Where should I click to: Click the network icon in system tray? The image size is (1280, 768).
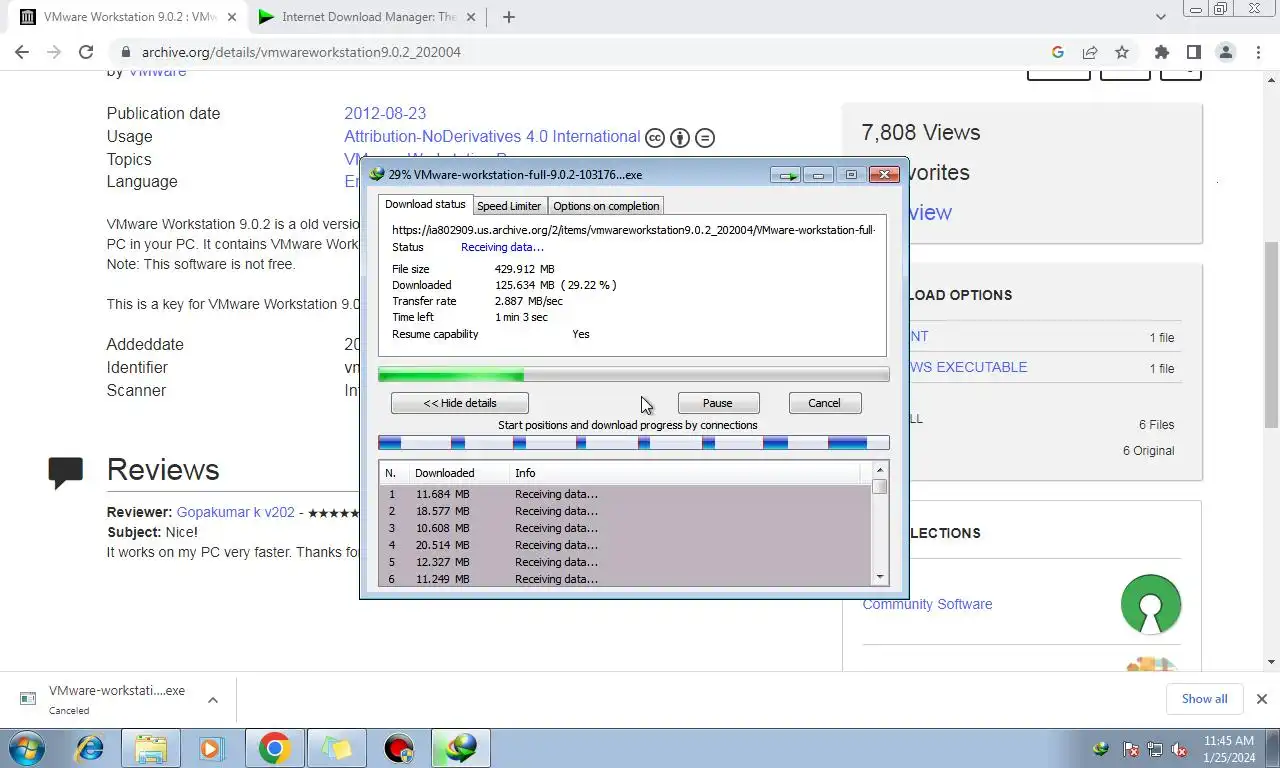click(1155, 748)
